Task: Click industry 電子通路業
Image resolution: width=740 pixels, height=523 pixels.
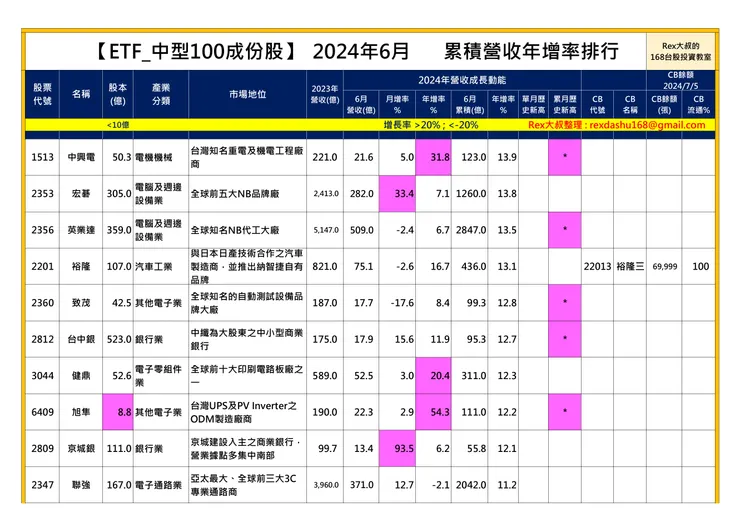Action: (159, 485)
